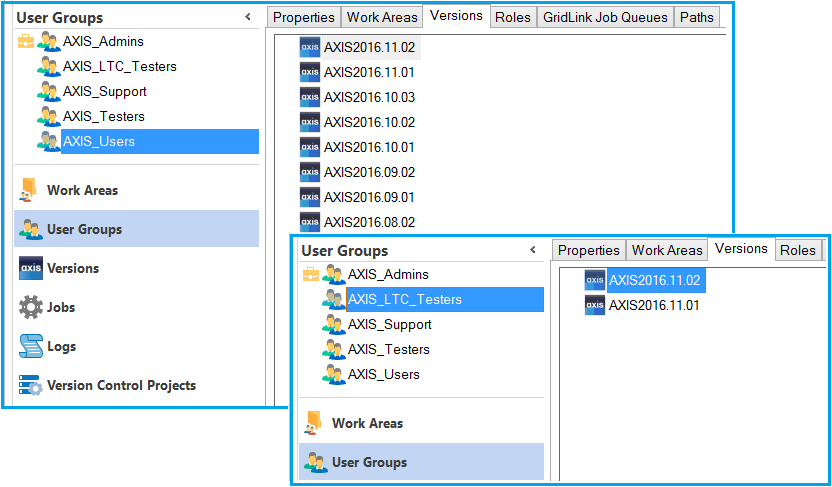The image size is (832, 487).
Task: Open the Properties tab in back window
Action: click(304, 18)
